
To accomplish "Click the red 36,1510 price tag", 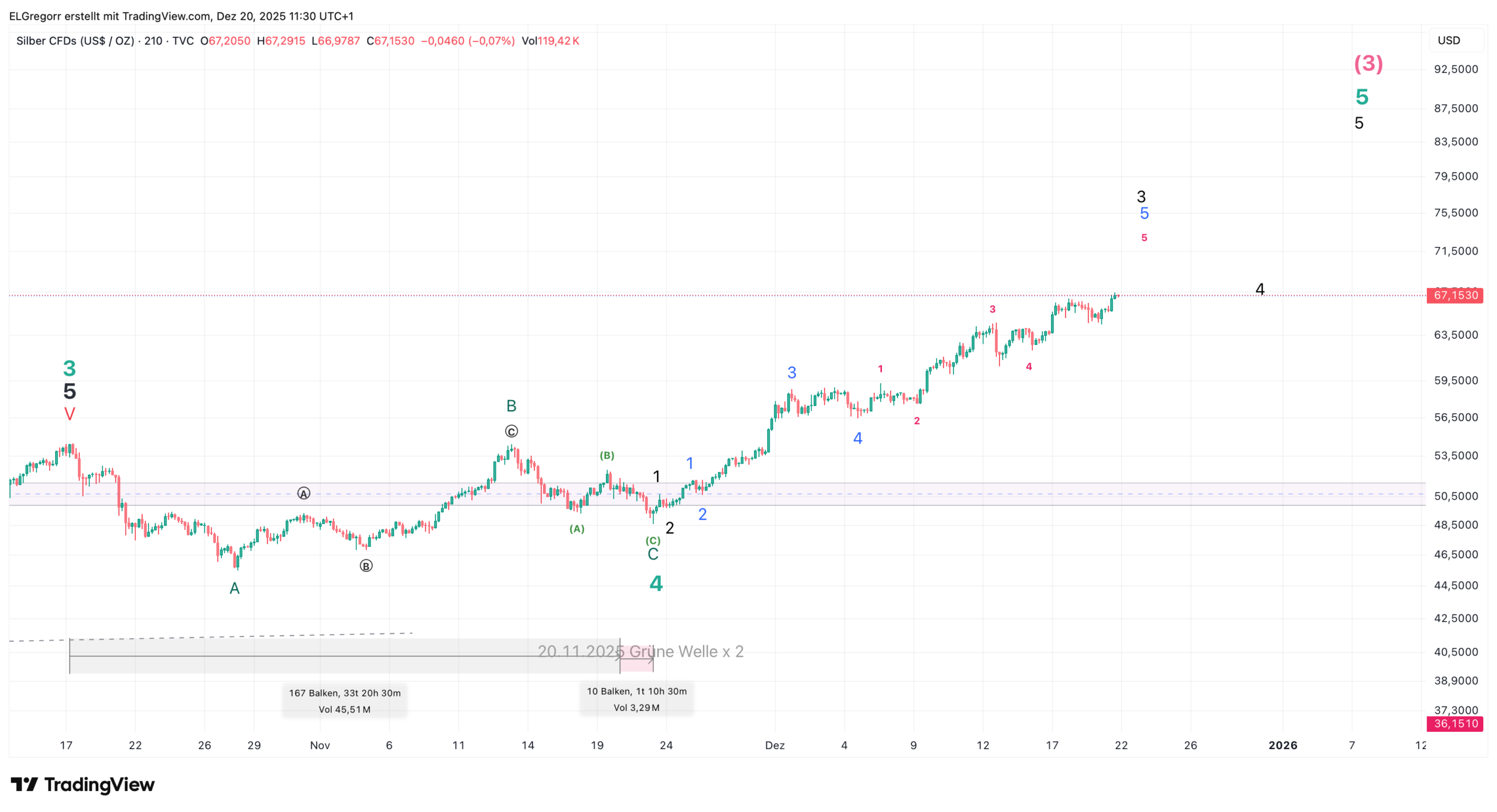I will (1455, 723).
